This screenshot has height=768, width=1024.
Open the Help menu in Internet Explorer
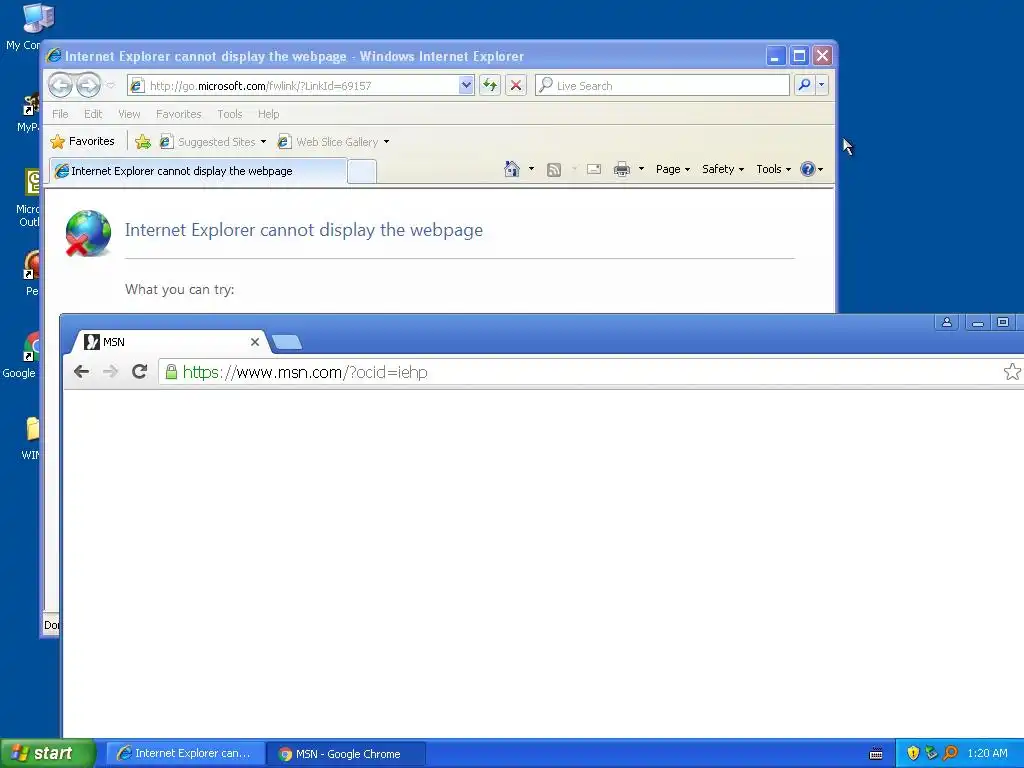[268, 114]
